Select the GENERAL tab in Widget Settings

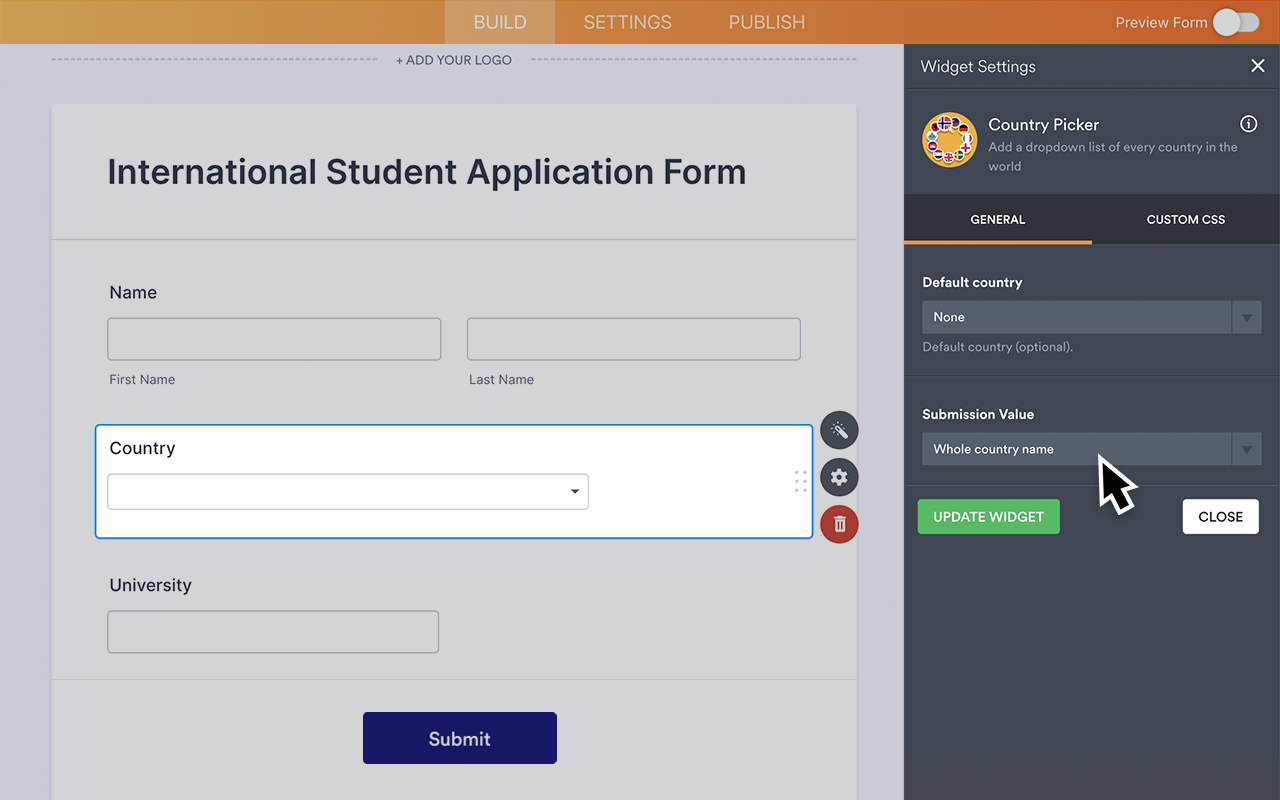pos(997,219)
